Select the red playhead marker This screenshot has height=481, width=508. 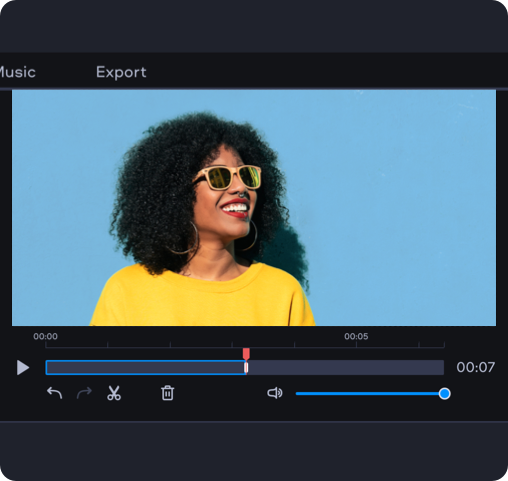[x=246, y=354]
